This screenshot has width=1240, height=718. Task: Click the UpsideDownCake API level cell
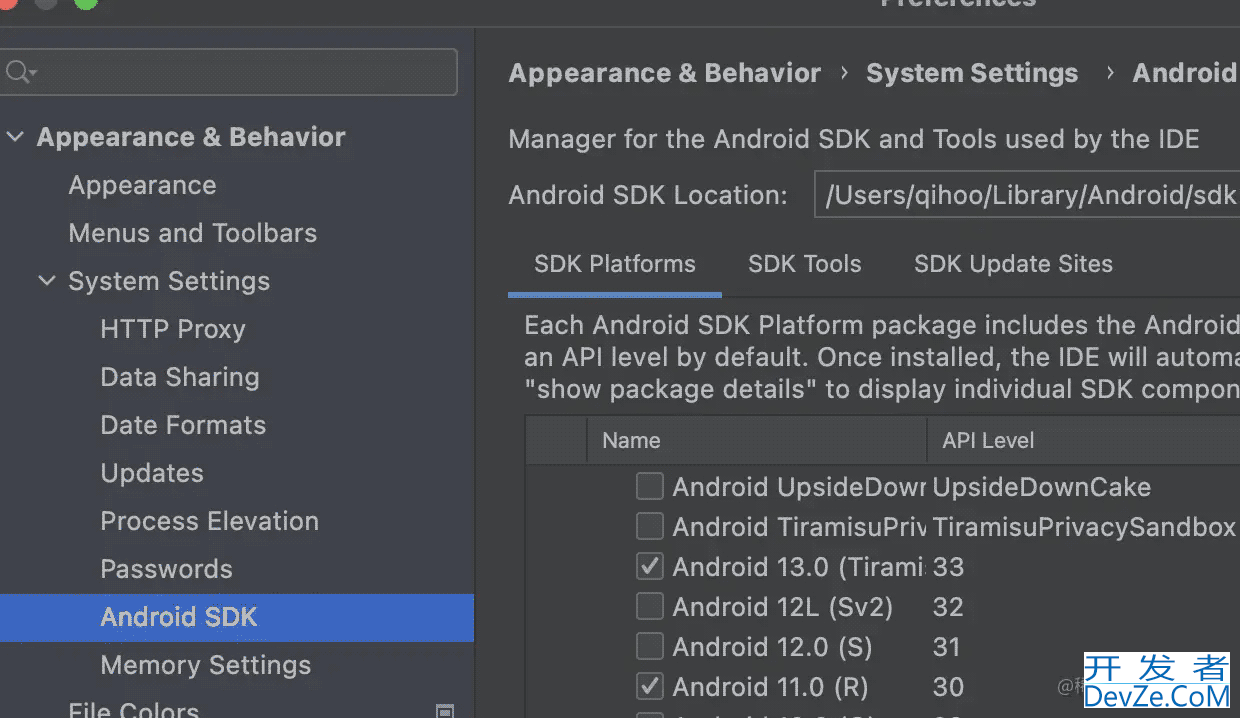tap(1041, 487)
